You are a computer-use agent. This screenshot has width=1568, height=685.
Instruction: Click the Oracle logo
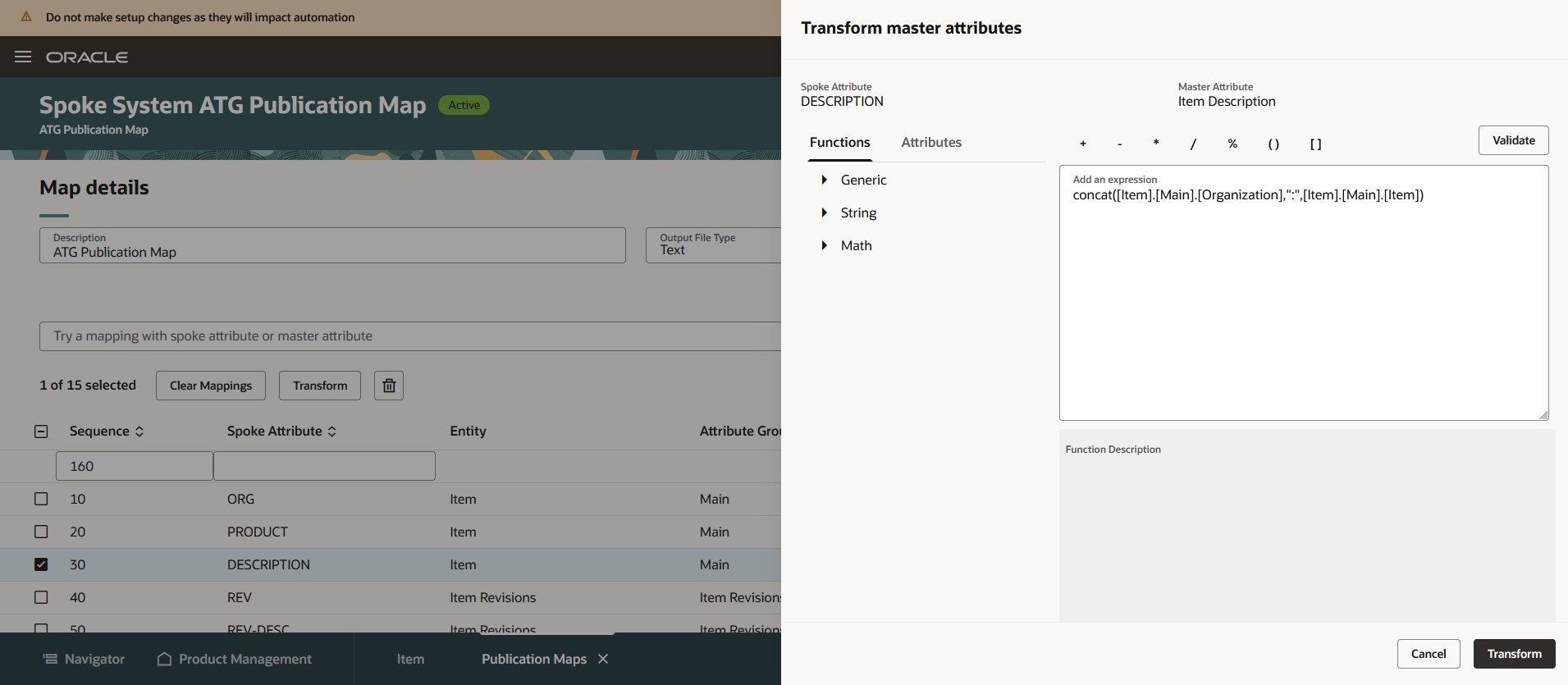[x=87, y=57]
